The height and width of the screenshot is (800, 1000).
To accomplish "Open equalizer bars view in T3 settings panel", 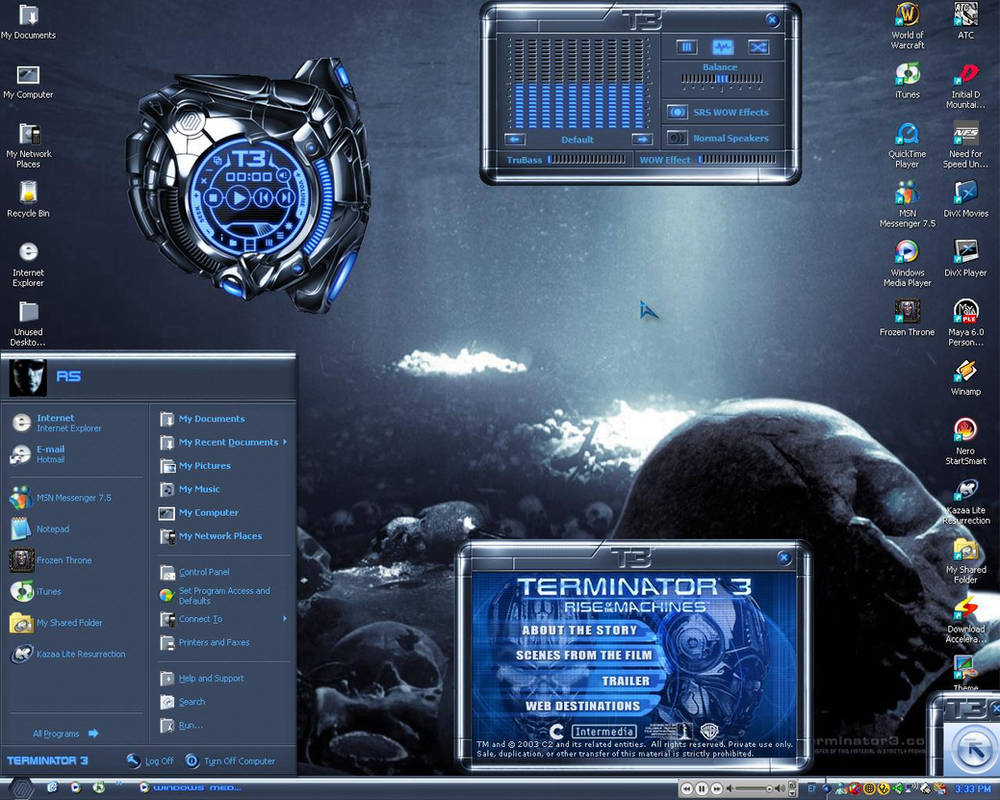I will click(686, 47).
